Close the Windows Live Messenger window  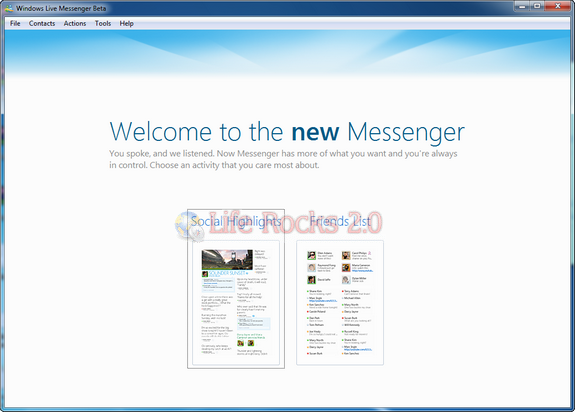(558, 6)
